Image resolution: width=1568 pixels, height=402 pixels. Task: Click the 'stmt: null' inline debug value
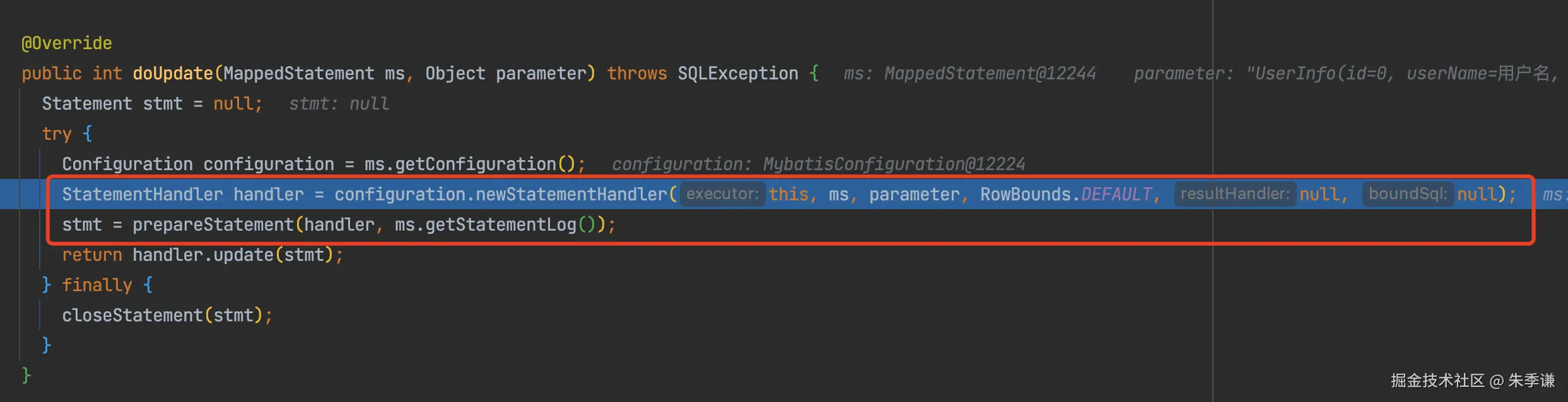[339, 103]
